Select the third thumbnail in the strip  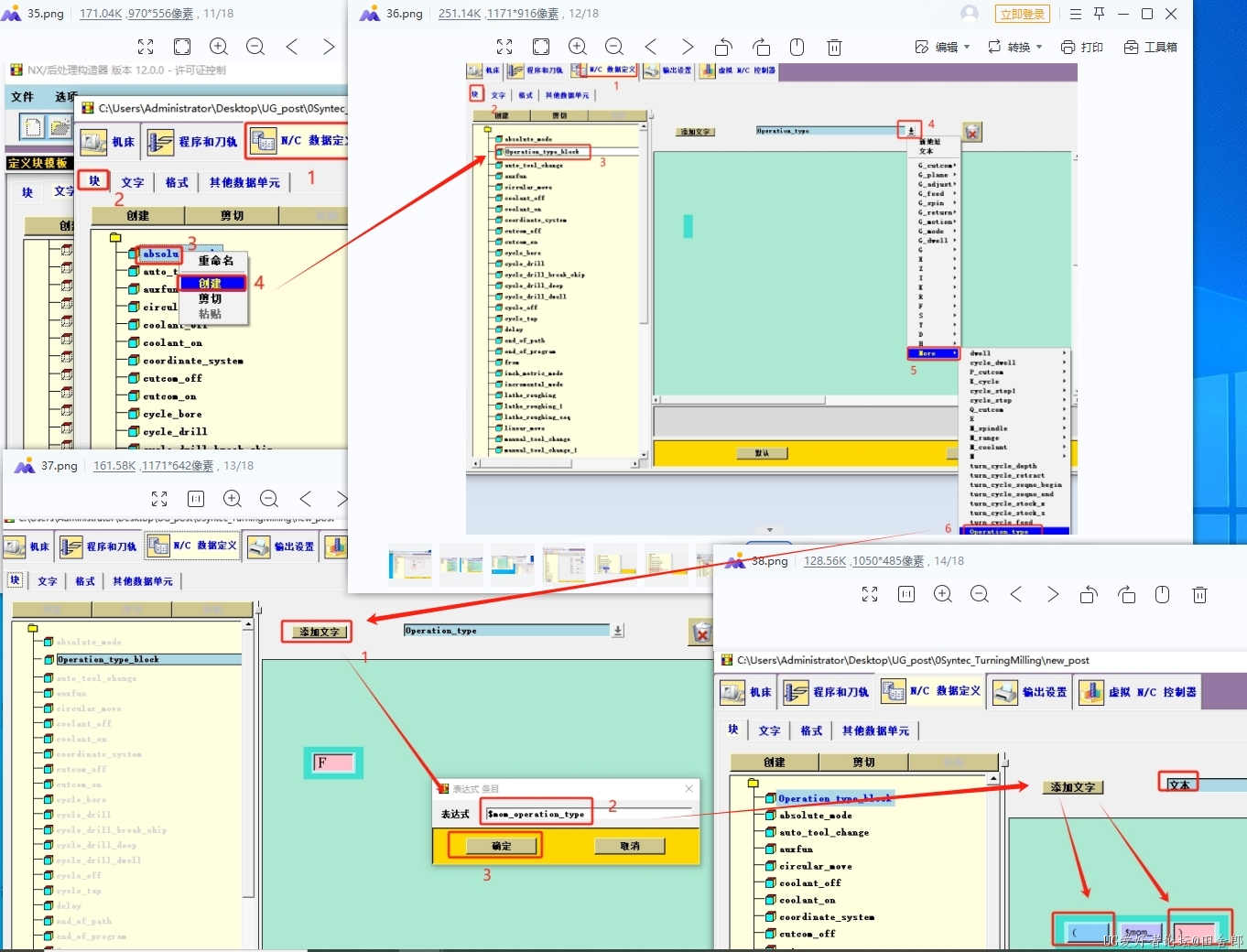(513, 564)
